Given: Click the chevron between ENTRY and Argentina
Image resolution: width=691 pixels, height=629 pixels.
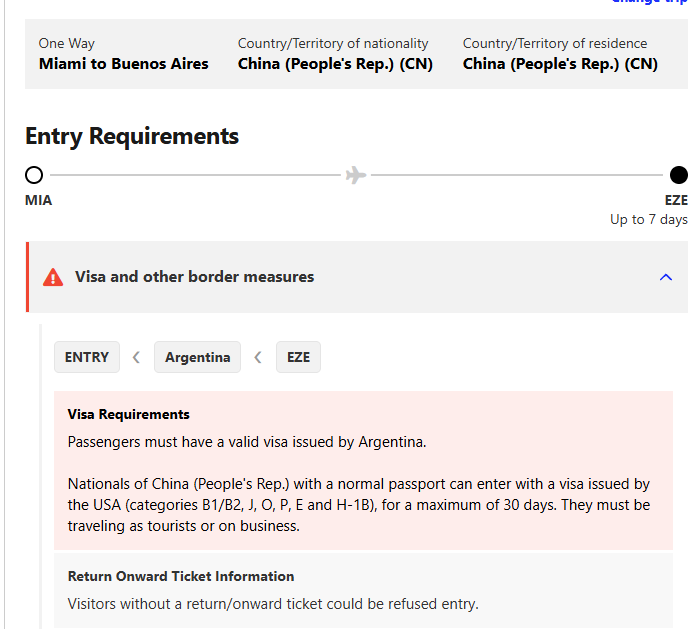Looking at the screenshot, I should point(136,357).
